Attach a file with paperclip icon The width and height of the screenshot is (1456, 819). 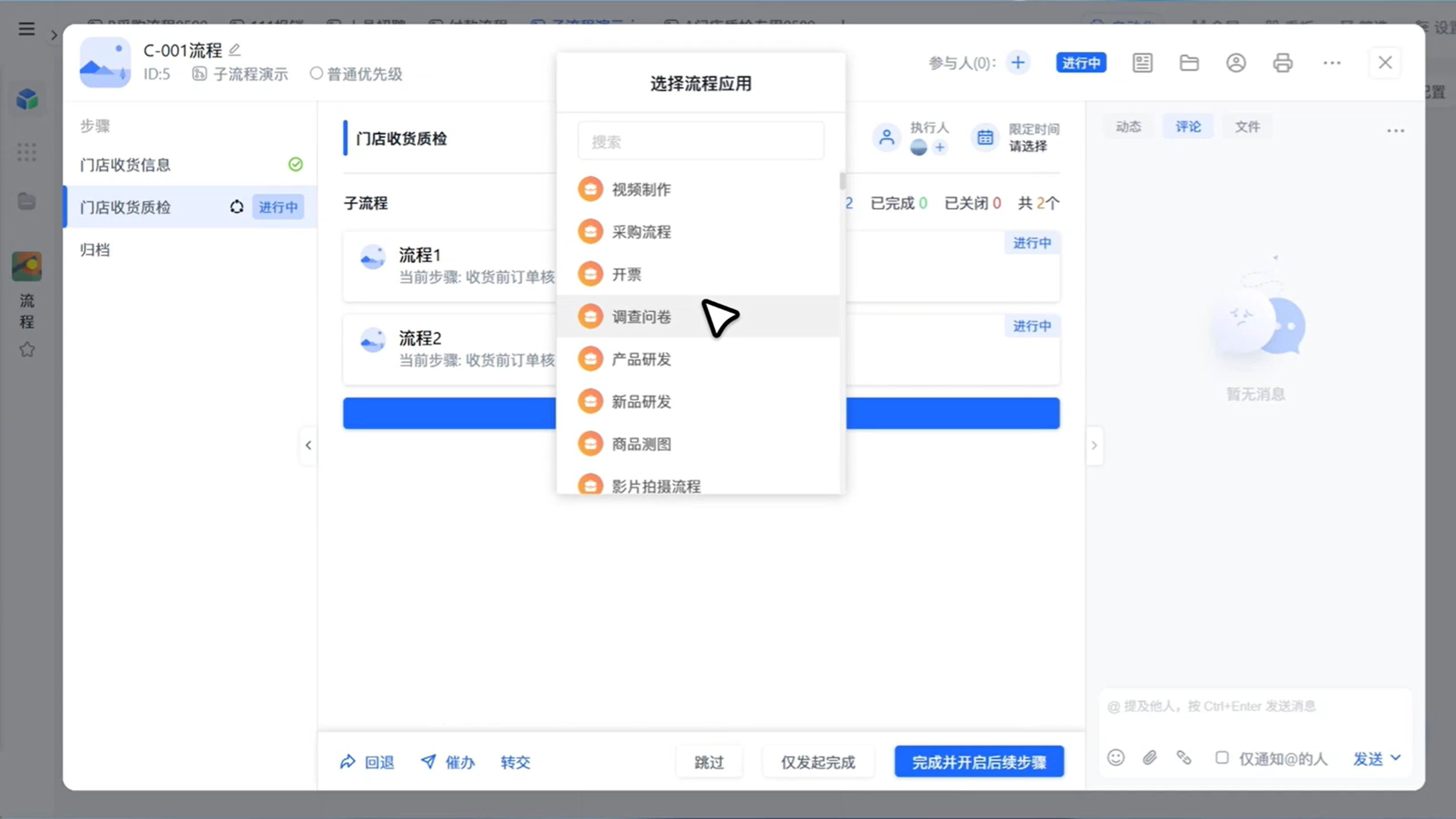pos(1150,758)
